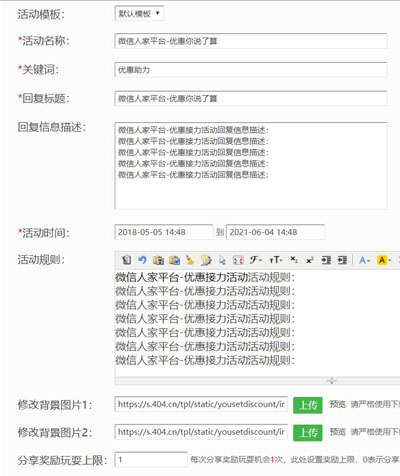Open the 活动模板 template dropdown
The width and height of the screenshot is (400, 476).
tap(139, 14)
